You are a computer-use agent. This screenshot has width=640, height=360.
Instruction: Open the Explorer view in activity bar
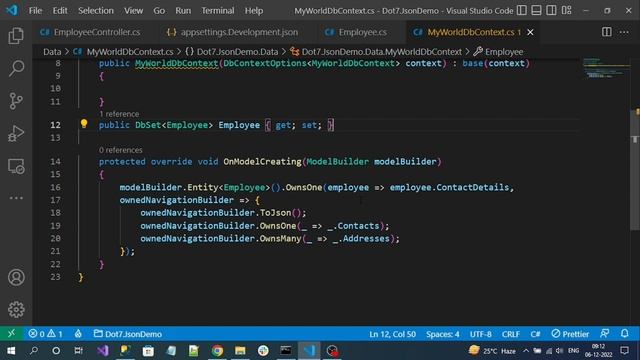click(x=16, y=36)
